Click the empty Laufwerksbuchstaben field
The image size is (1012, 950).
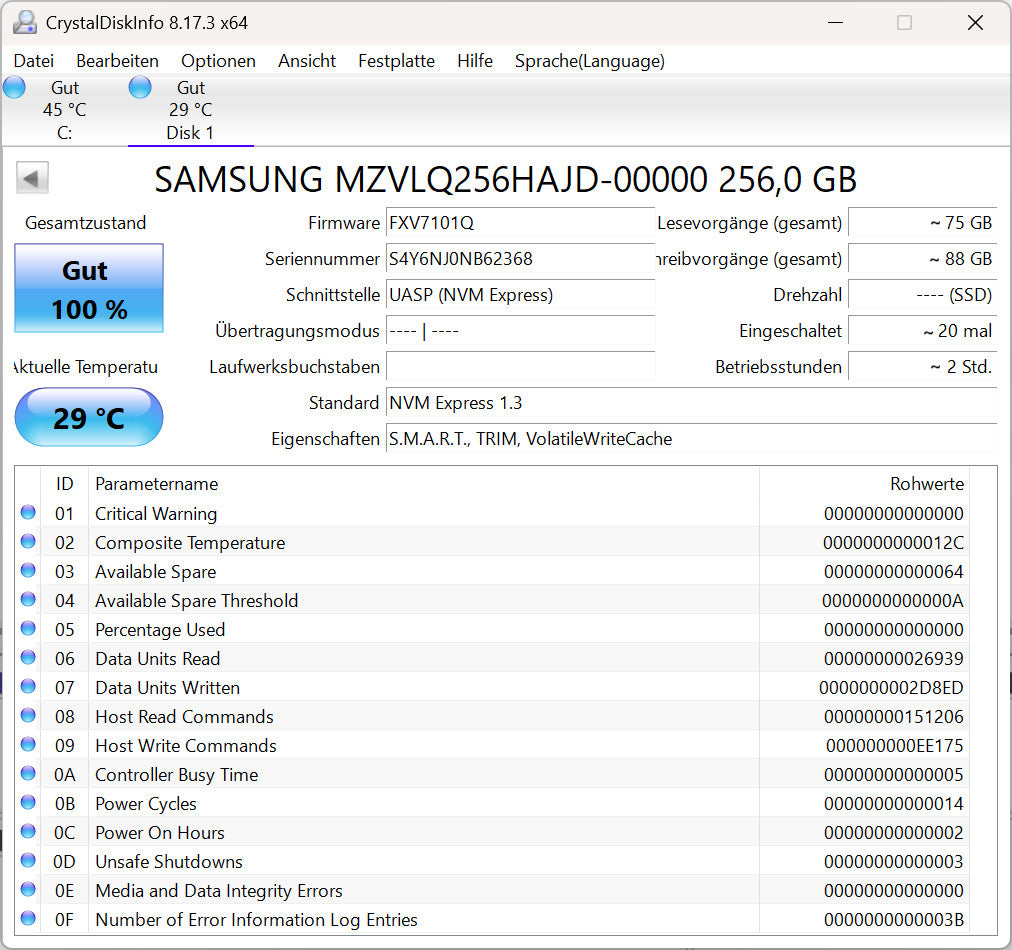point(520,367)
